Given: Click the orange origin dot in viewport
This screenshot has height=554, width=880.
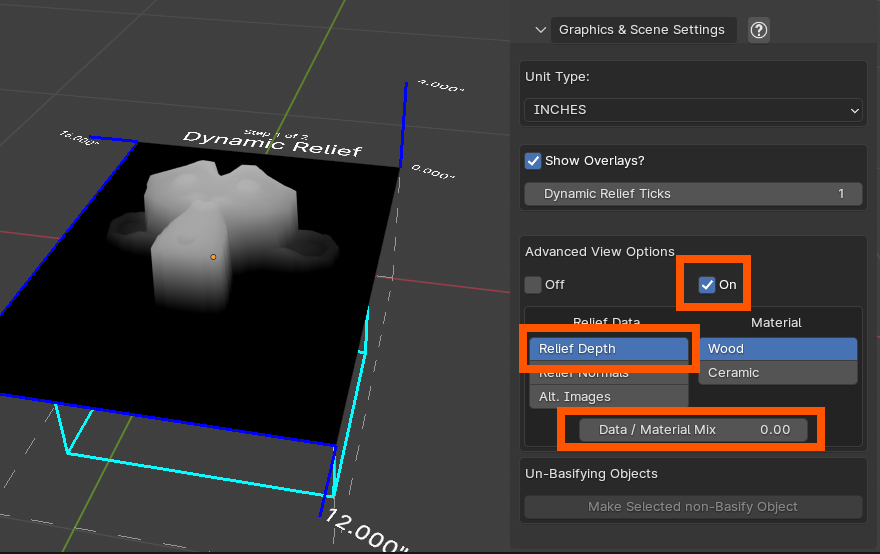Looking at the screenshot, I should [x=213, y=257].
